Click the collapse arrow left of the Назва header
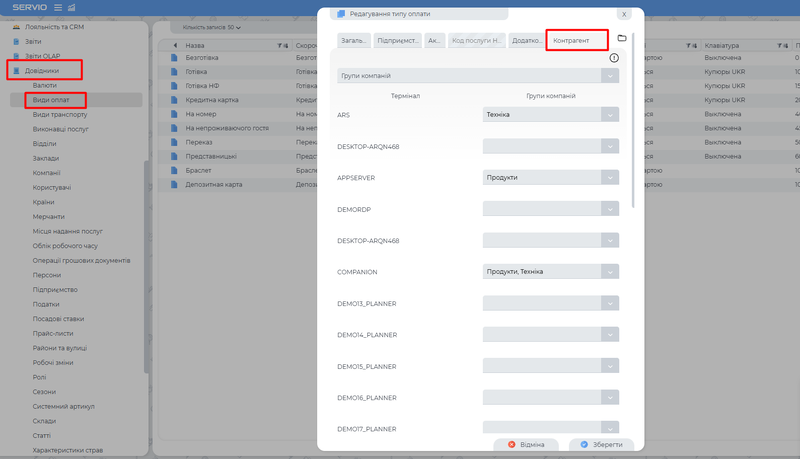 (176, 46)
